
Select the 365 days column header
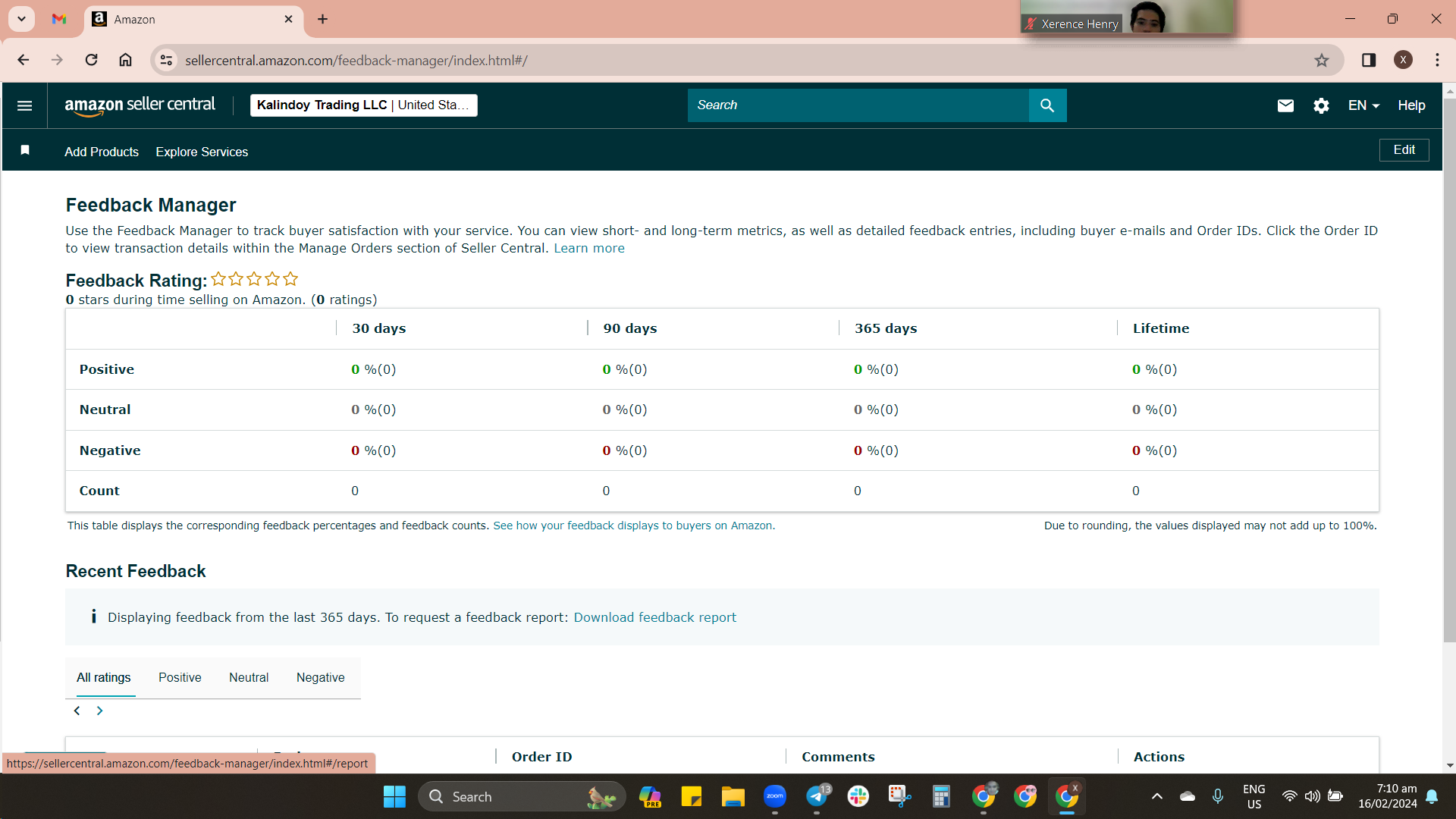click(x=886, y=328)
